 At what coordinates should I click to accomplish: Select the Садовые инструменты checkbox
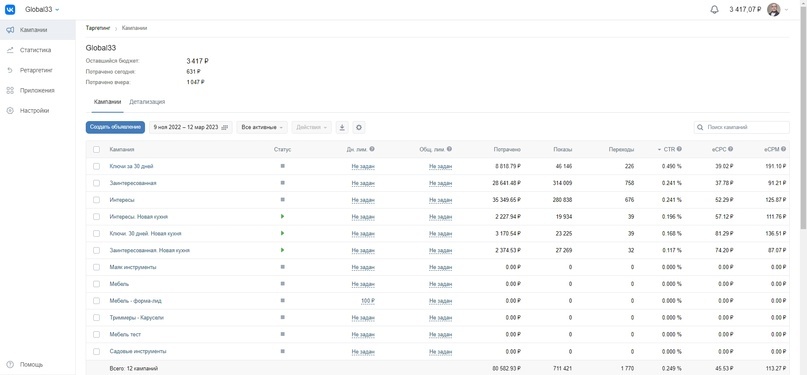(96, 352)
